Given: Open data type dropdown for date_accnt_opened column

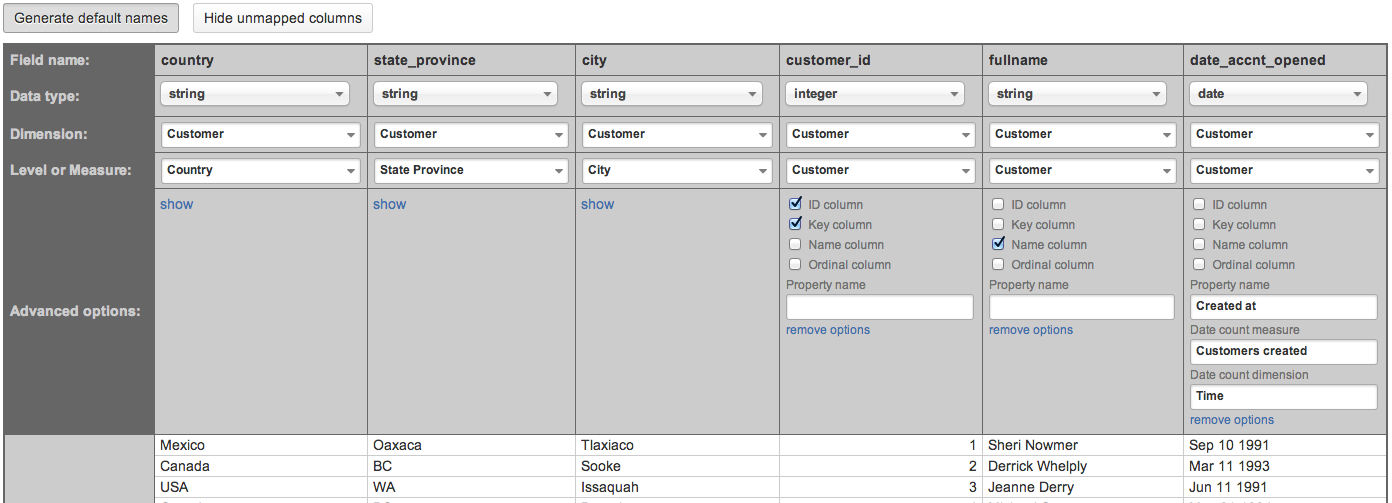Looking at the screenshot, I should (x=1279, y=94).
